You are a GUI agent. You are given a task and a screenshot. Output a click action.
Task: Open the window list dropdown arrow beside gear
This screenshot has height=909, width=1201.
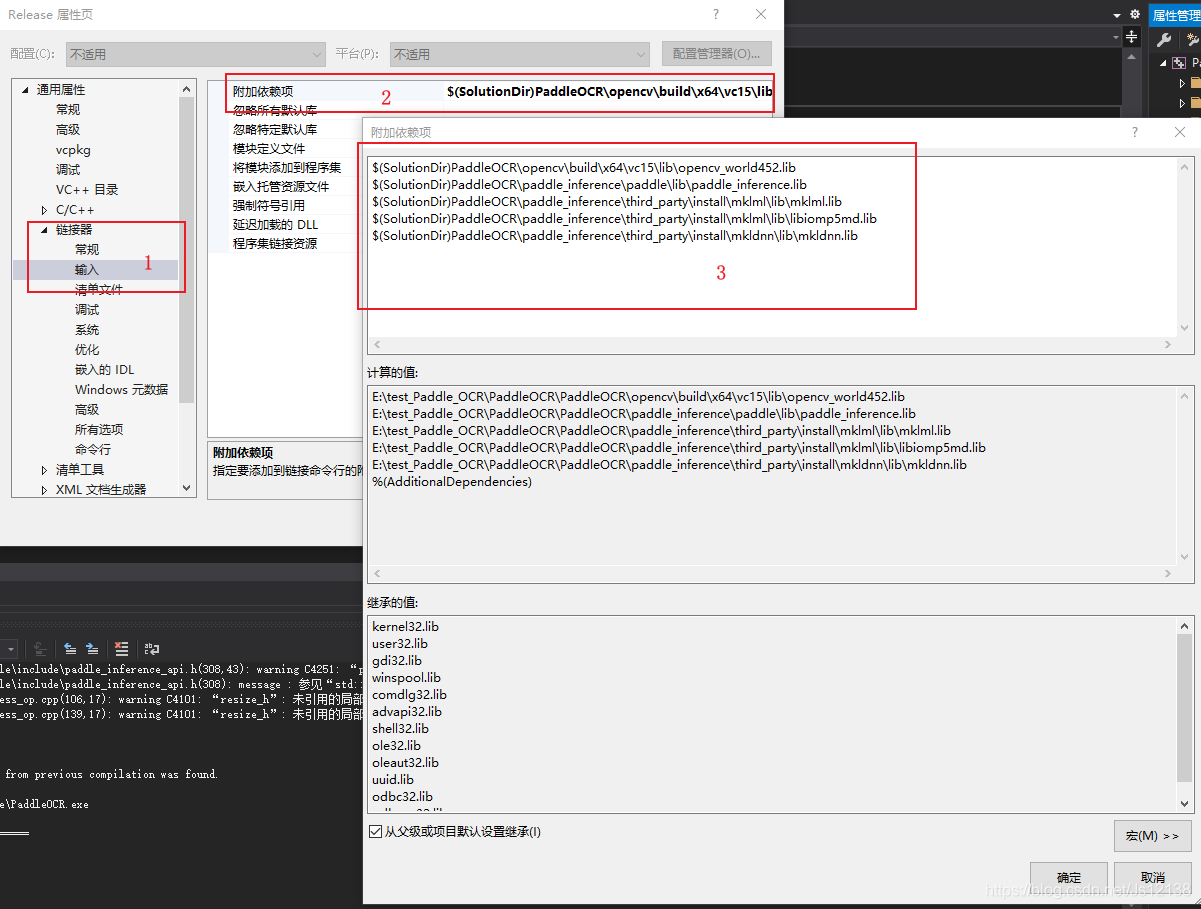(x=1118, y=15)
